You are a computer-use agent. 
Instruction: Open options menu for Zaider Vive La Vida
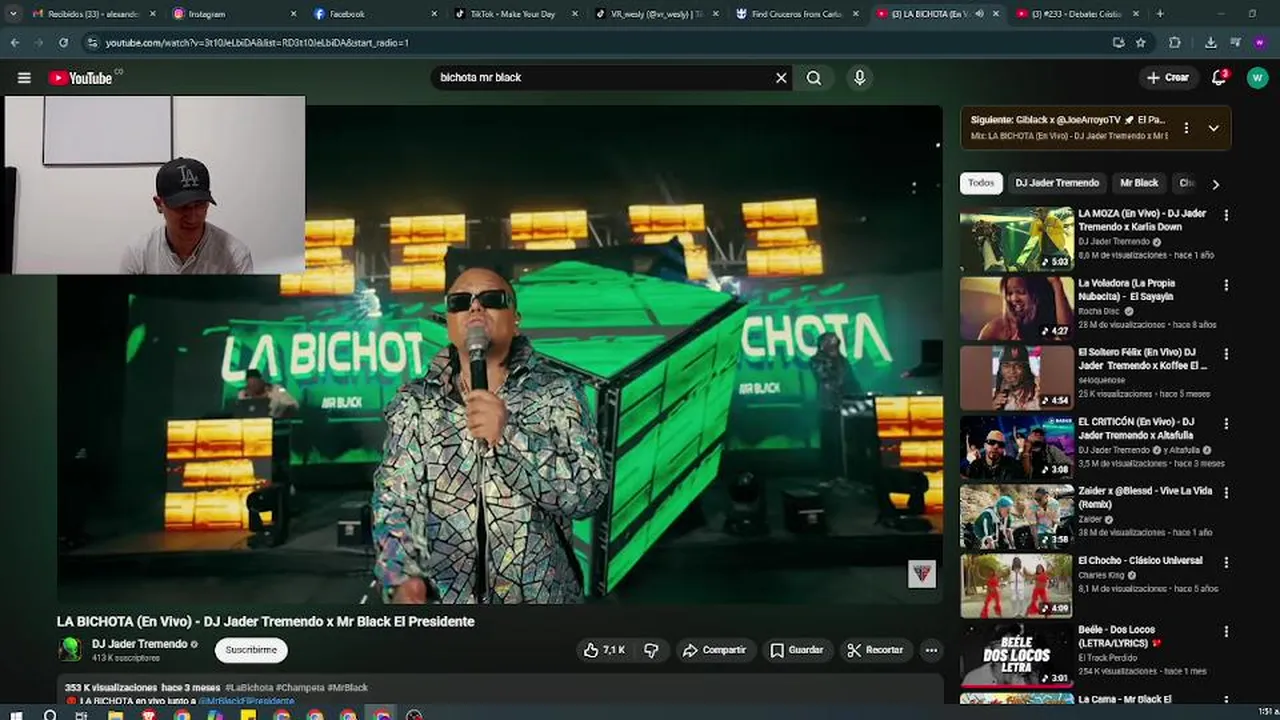(1226, 493)
